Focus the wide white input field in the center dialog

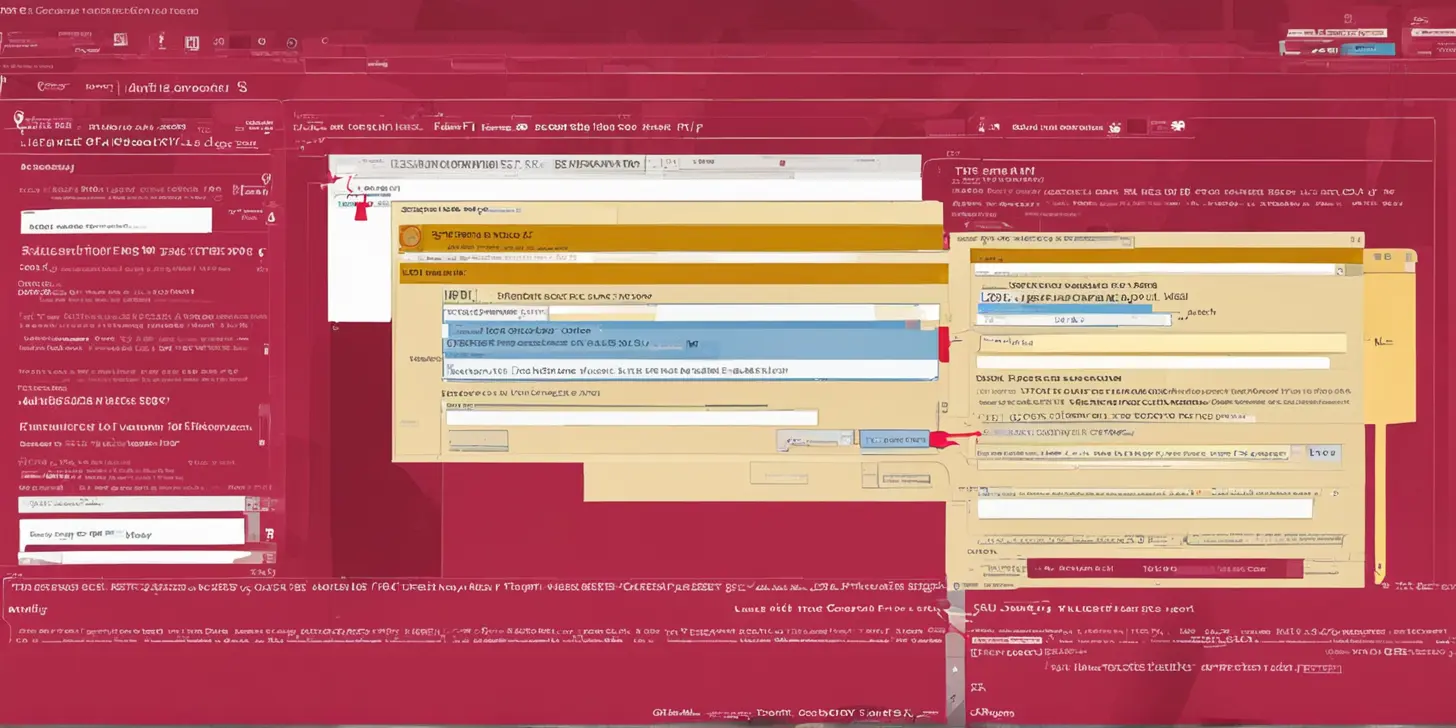point(632,418)
